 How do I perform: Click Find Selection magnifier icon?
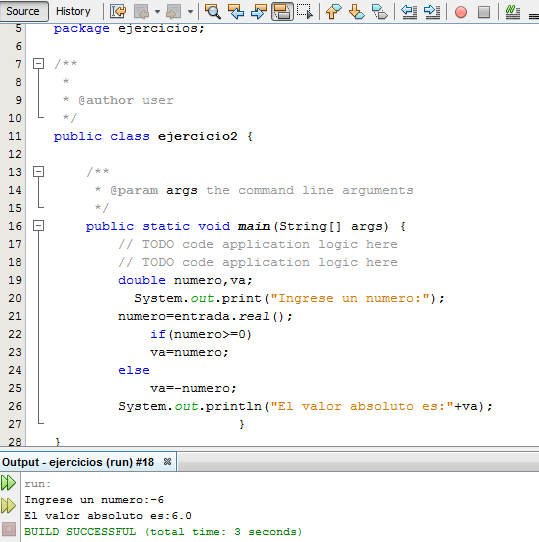213,11
